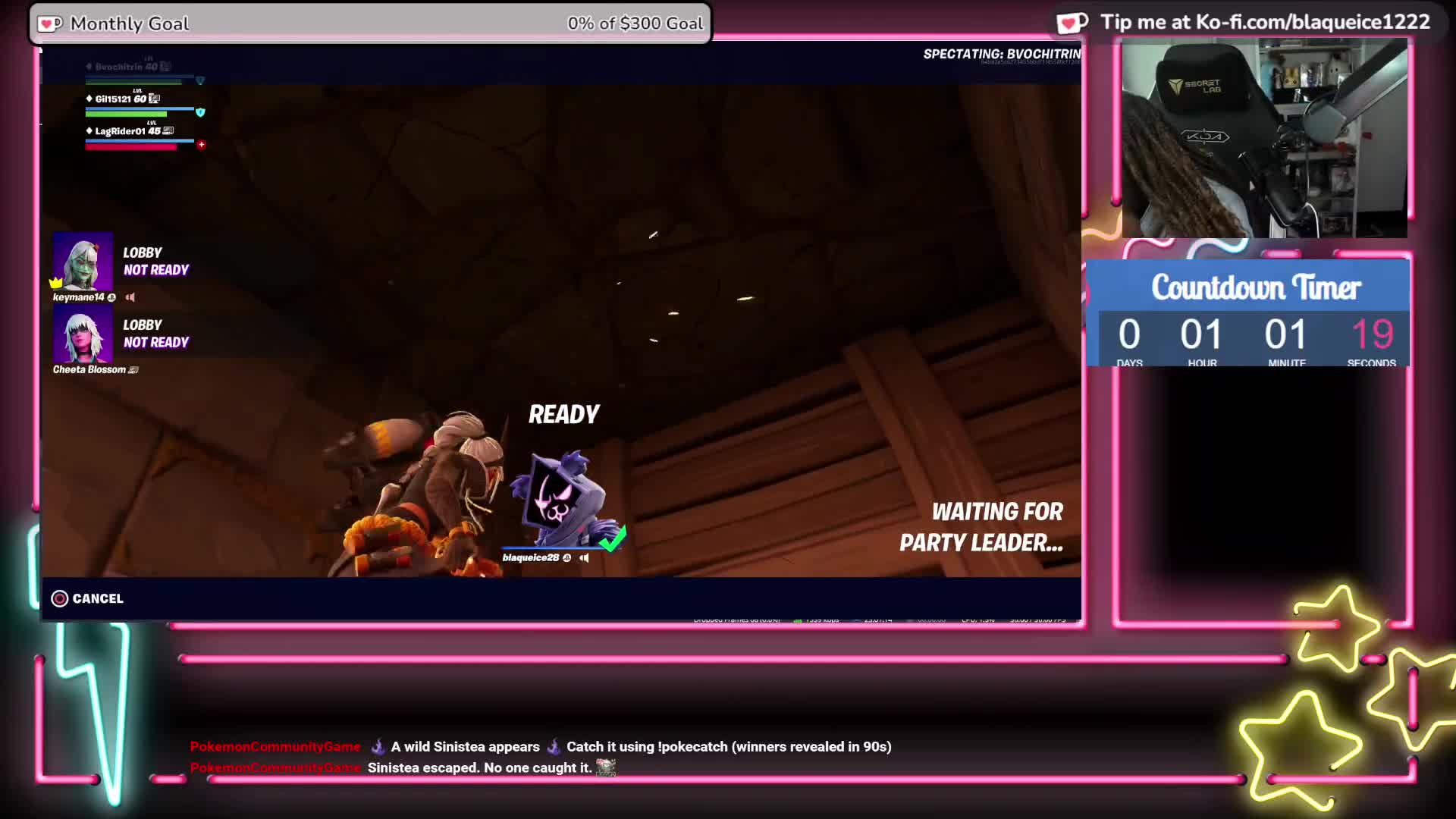Click the keymane14 player name label
The width and height of the screenshot is (1456, 819).
(x=78, y=297)
